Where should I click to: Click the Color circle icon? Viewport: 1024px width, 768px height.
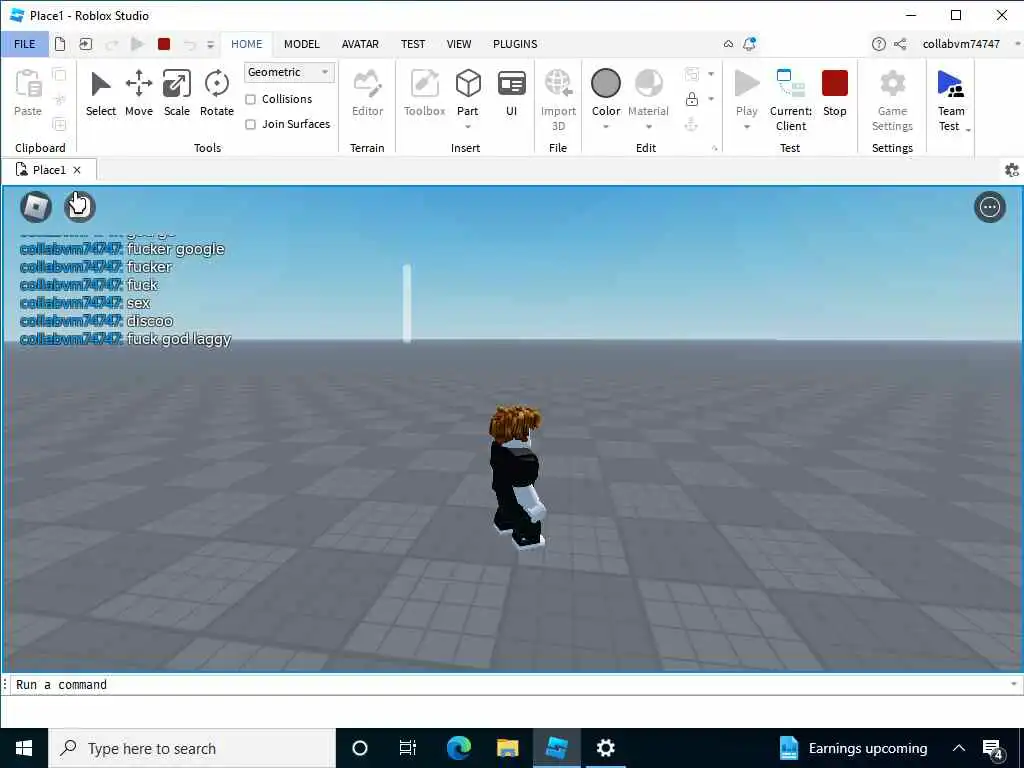click(605, 84)
